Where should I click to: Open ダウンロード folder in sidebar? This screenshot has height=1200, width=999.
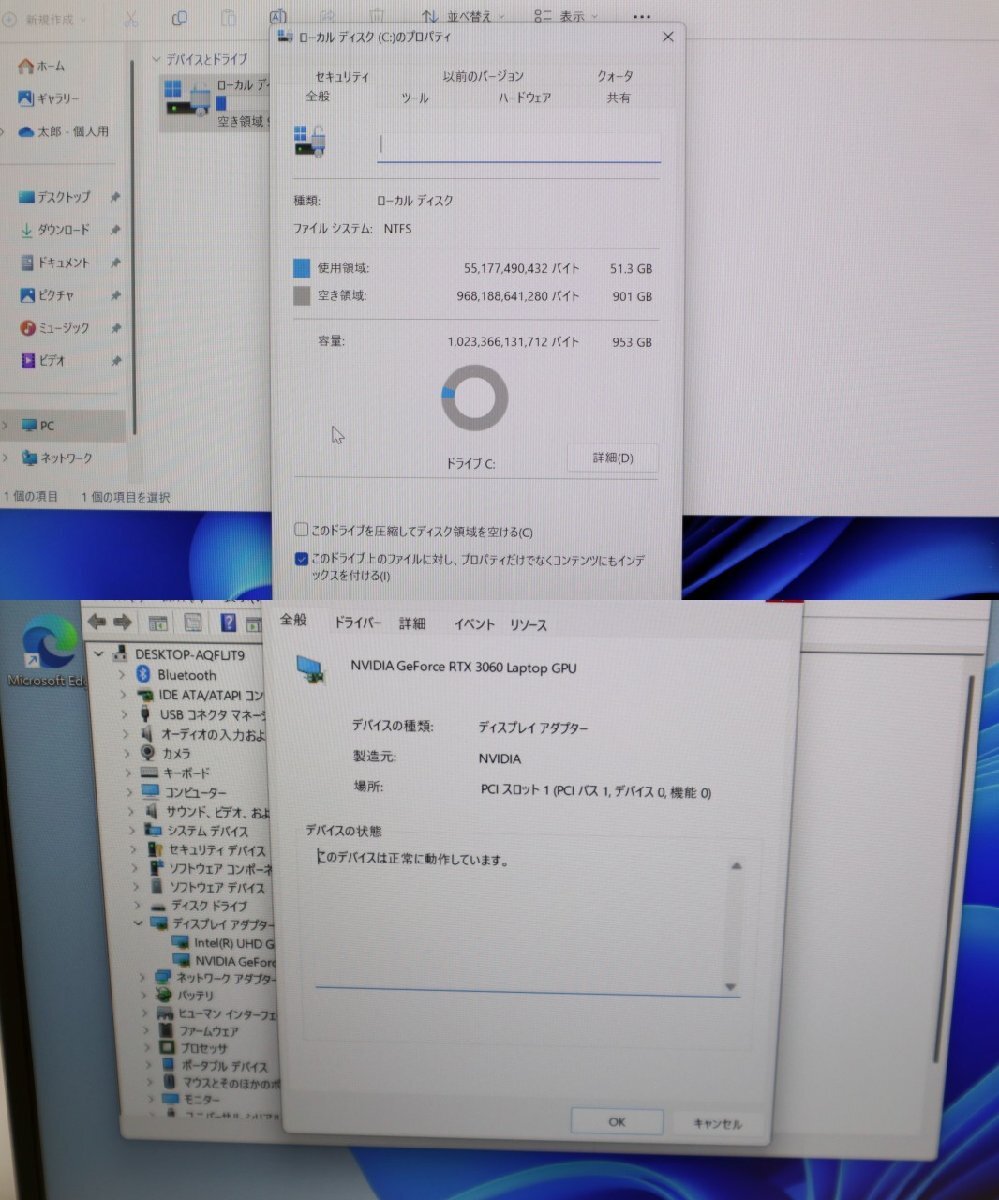(55, 230)
